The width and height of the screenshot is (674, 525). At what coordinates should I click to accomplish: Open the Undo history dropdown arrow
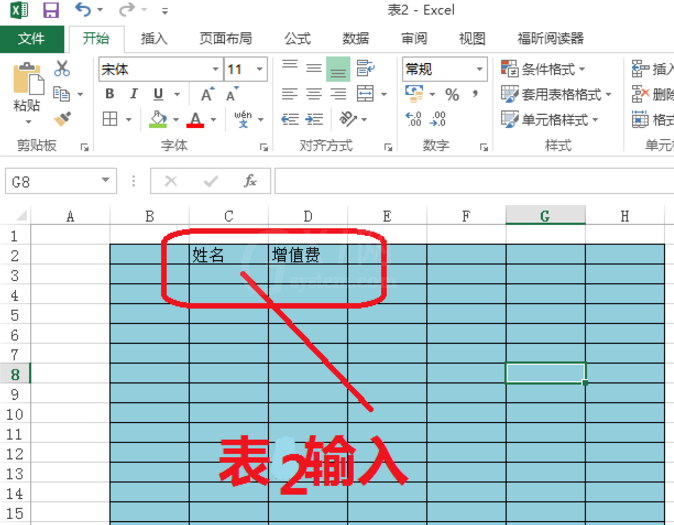pos(100,9)
